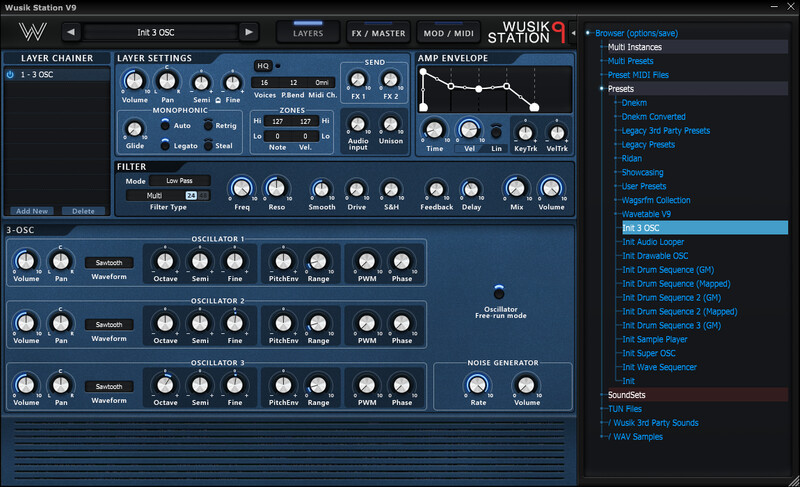The image size is (800, 487).
Task: Click the P.Bend value field showing 12
Action: (293, 82)
